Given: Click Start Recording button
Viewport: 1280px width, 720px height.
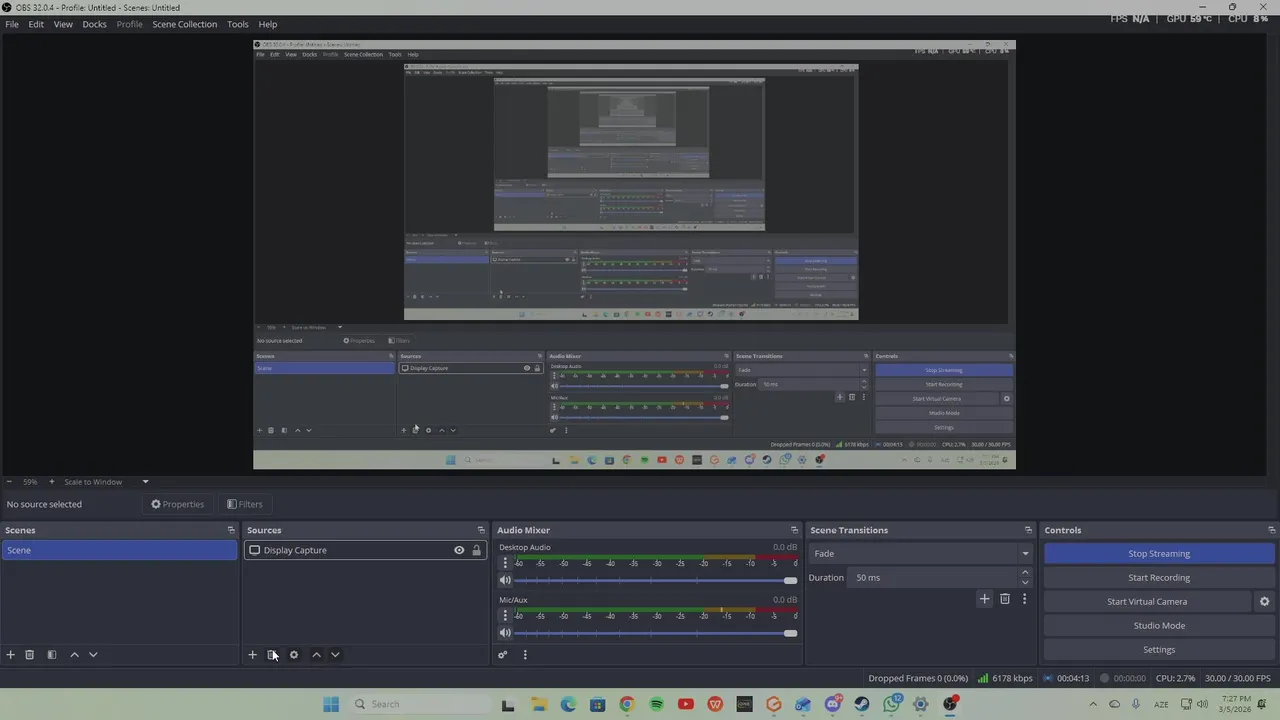Looking at the screenshot, I should [x=1159, y=578].
